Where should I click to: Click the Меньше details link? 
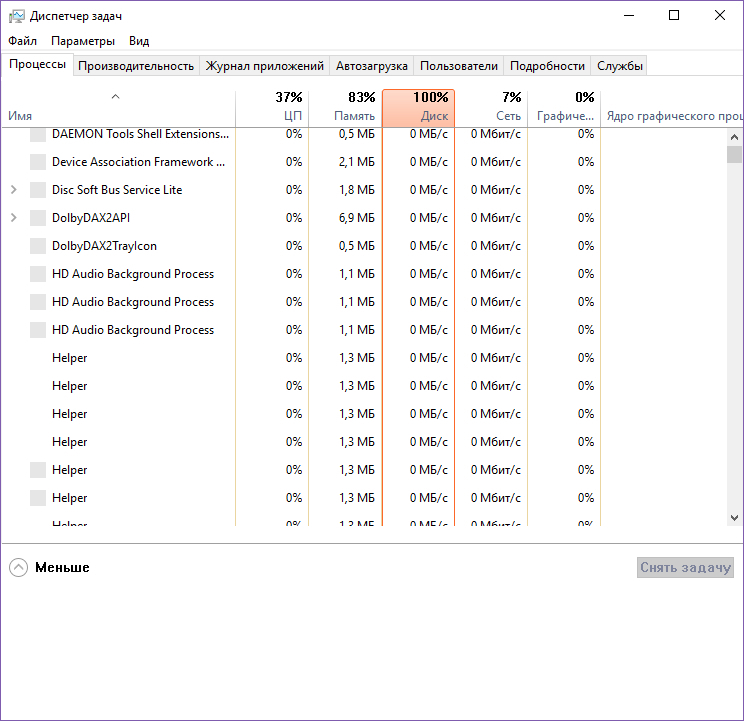(x=62, y=568)
